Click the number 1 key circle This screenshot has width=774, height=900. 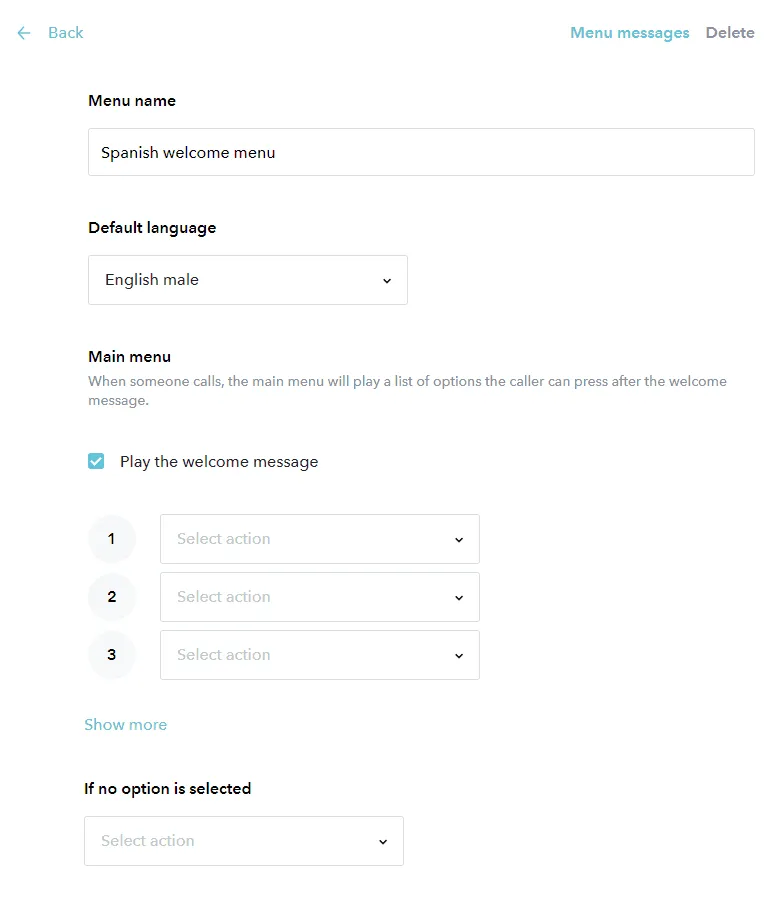coord(111,539)
